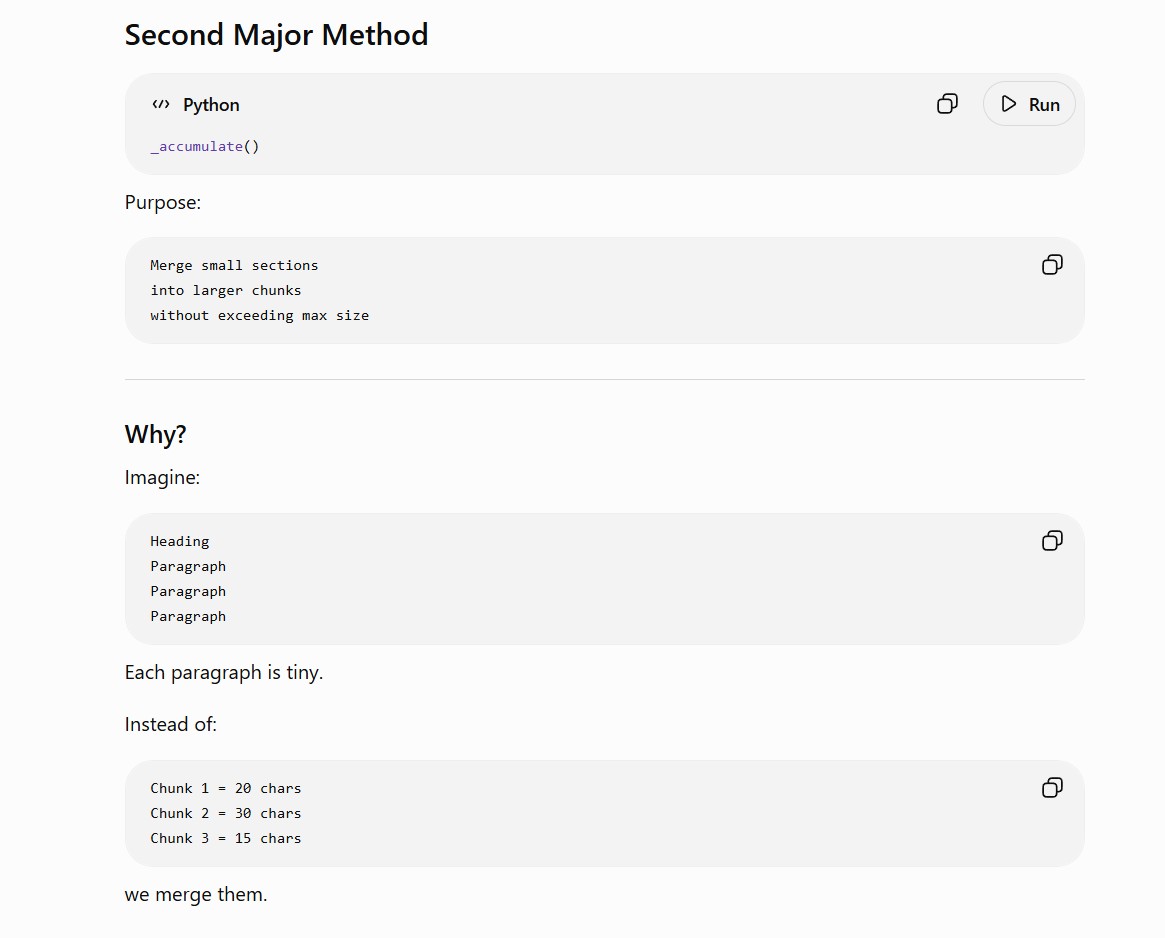Click the 'Why?' section heading

tap(155, 434)
